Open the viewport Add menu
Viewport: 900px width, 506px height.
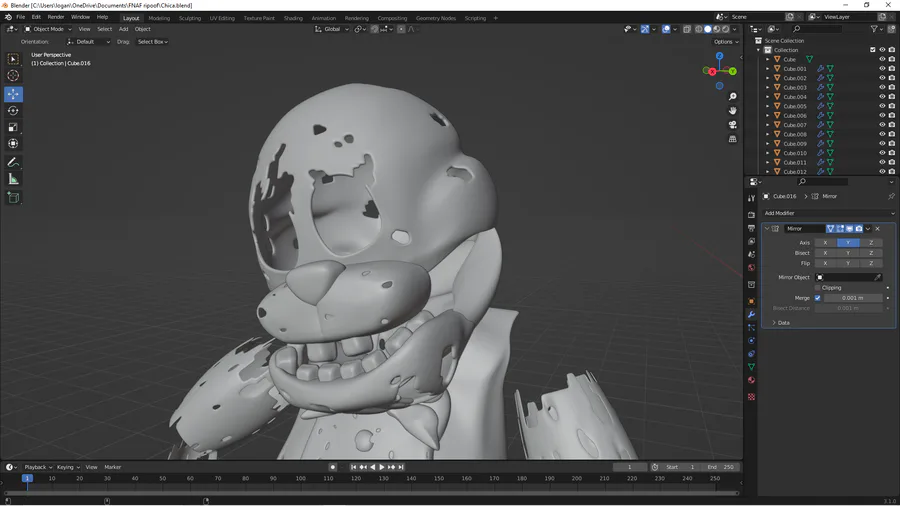[x=123, y=29]
